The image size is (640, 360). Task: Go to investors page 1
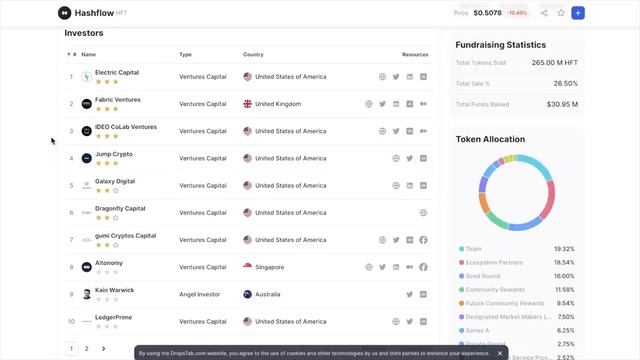(71, 349)
